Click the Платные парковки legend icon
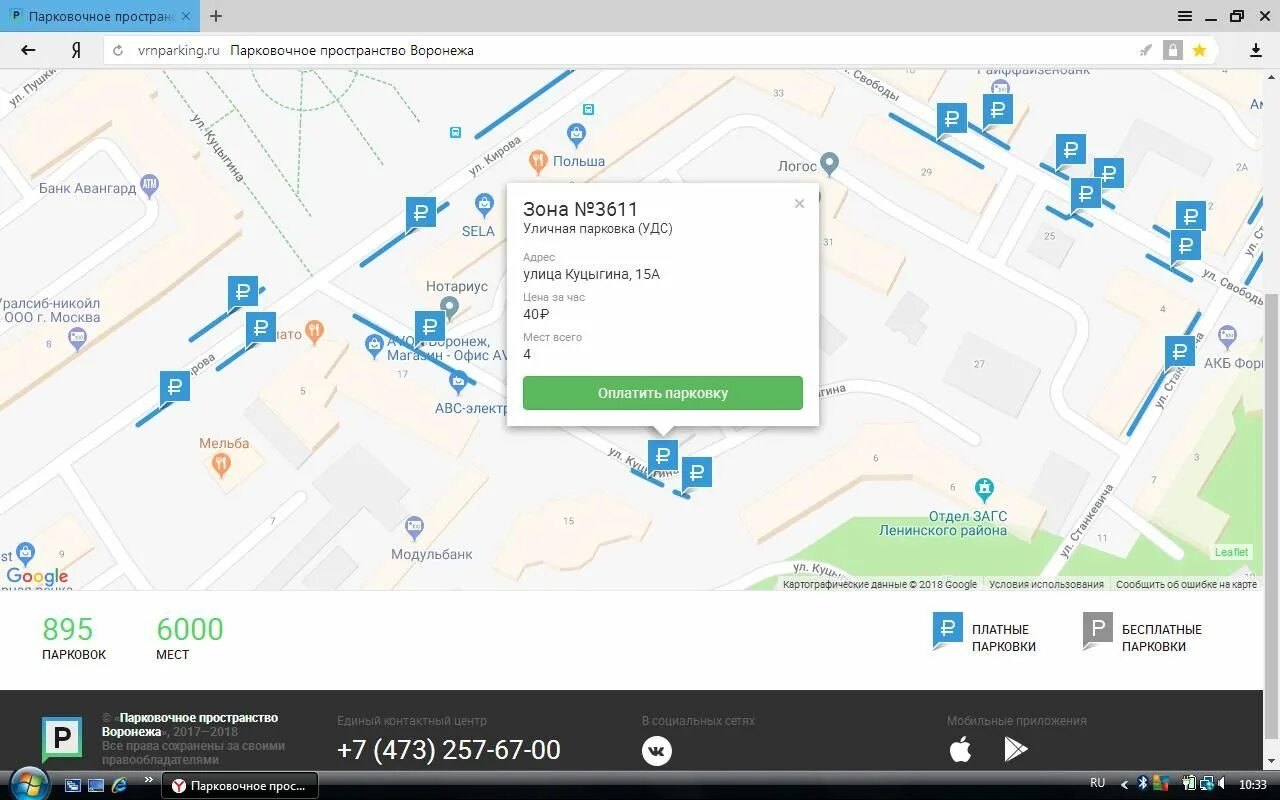The image size is (1280, 800). 947,631
